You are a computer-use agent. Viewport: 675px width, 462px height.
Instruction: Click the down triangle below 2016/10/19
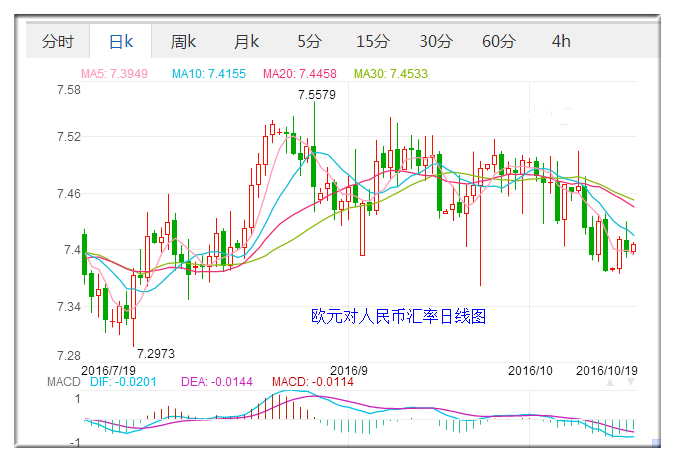630,382
